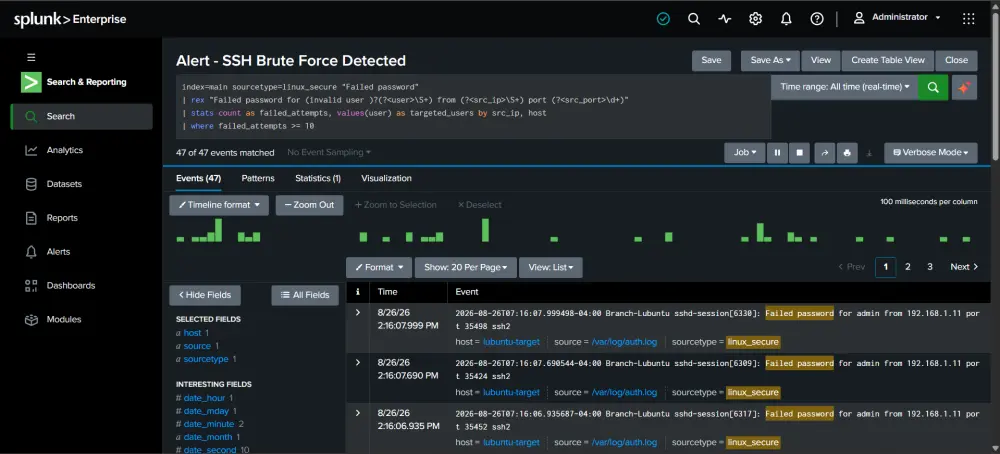The width and height of the screenshot is (1000, 454).
Task: Open global search magnifier in top bar
Action: coord(694,19)
